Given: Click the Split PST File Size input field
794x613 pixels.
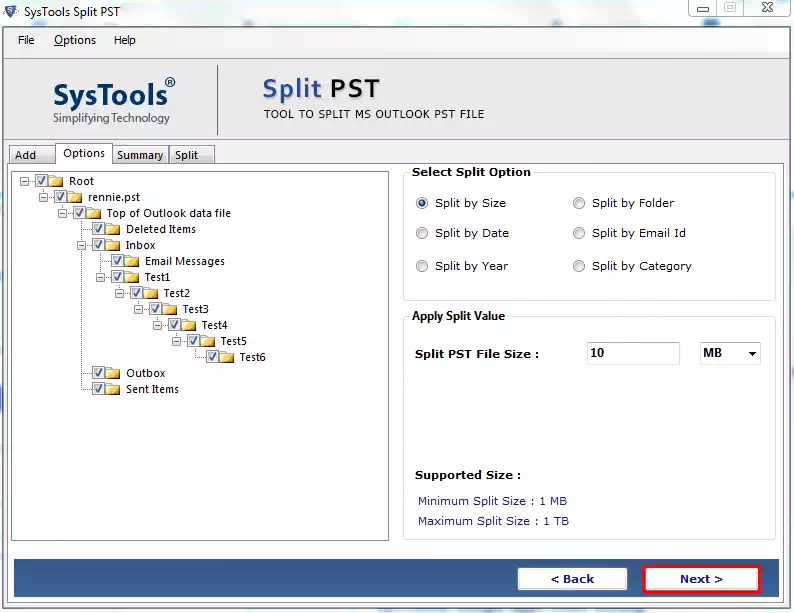Looking at the screenshot, I should [633, 353].
